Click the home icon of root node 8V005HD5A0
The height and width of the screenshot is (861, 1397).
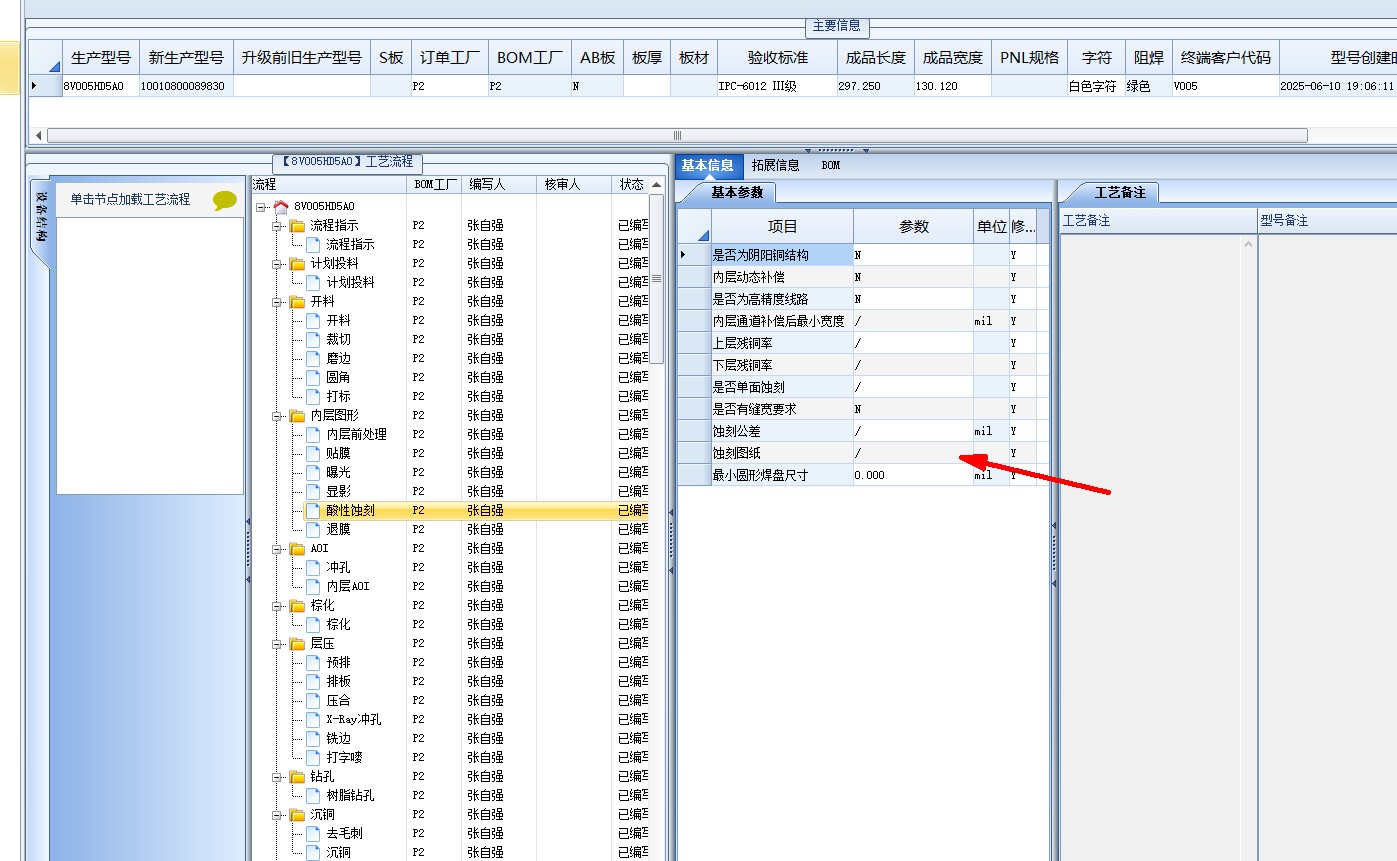281,206
